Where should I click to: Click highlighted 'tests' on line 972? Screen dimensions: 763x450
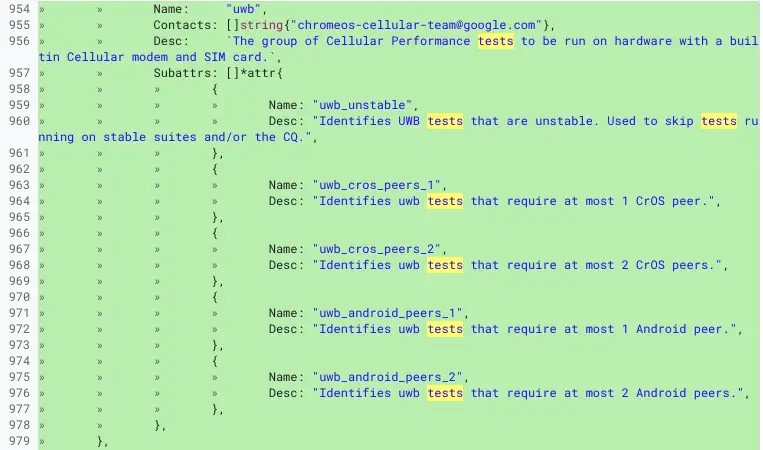445,329
